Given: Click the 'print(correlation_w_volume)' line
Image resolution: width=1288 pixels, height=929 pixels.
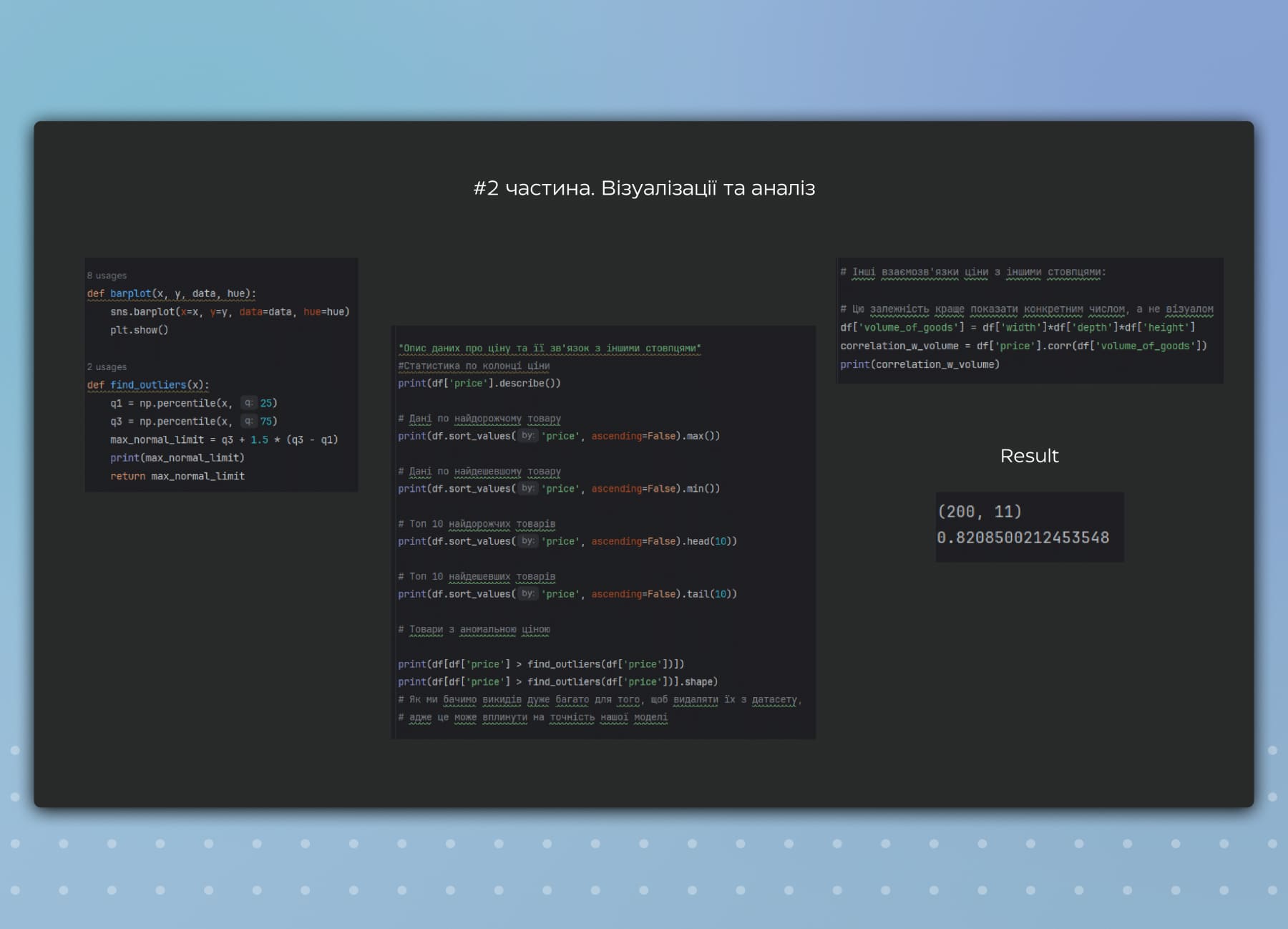Looking at the screenshot, I should coord(919,365).
